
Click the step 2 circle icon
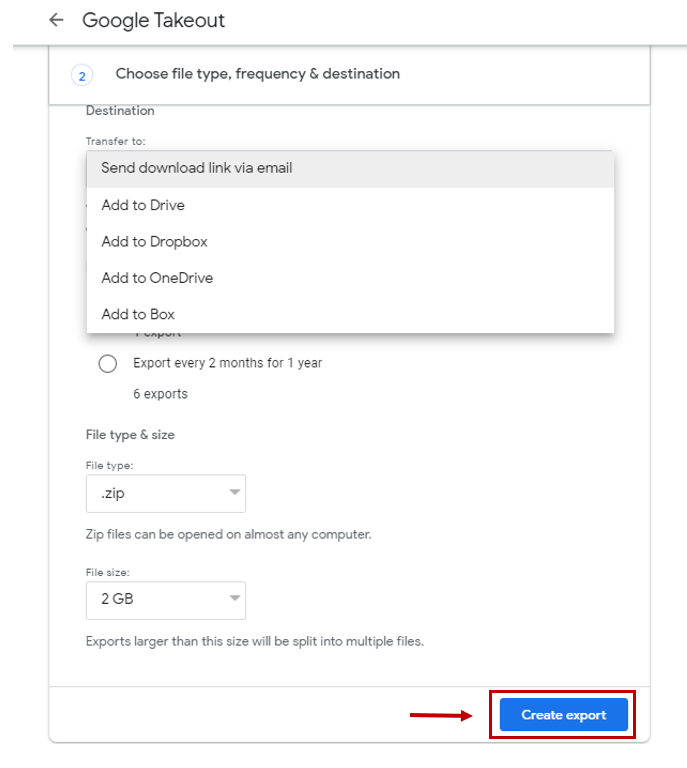(x=81, y=74)
